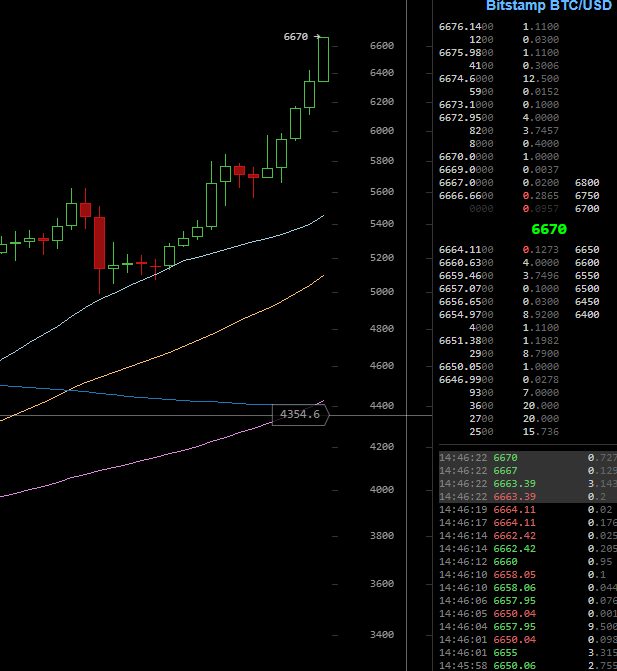Click the ask price 6672.9500
This screenshot has width=617, height=671.
(466, 118)
